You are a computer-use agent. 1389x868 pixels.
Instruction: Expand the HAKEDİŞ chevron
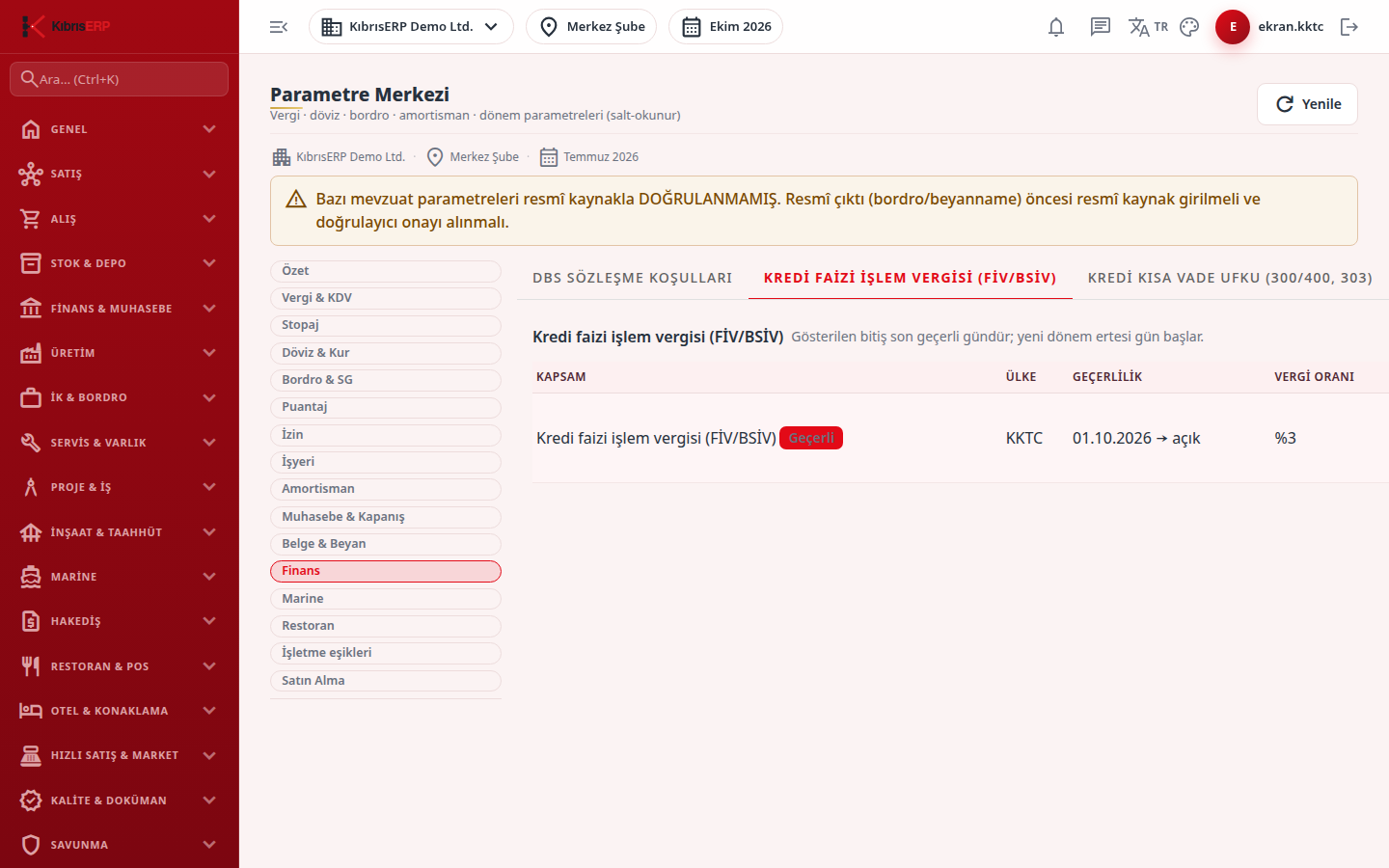pos(209,621)
